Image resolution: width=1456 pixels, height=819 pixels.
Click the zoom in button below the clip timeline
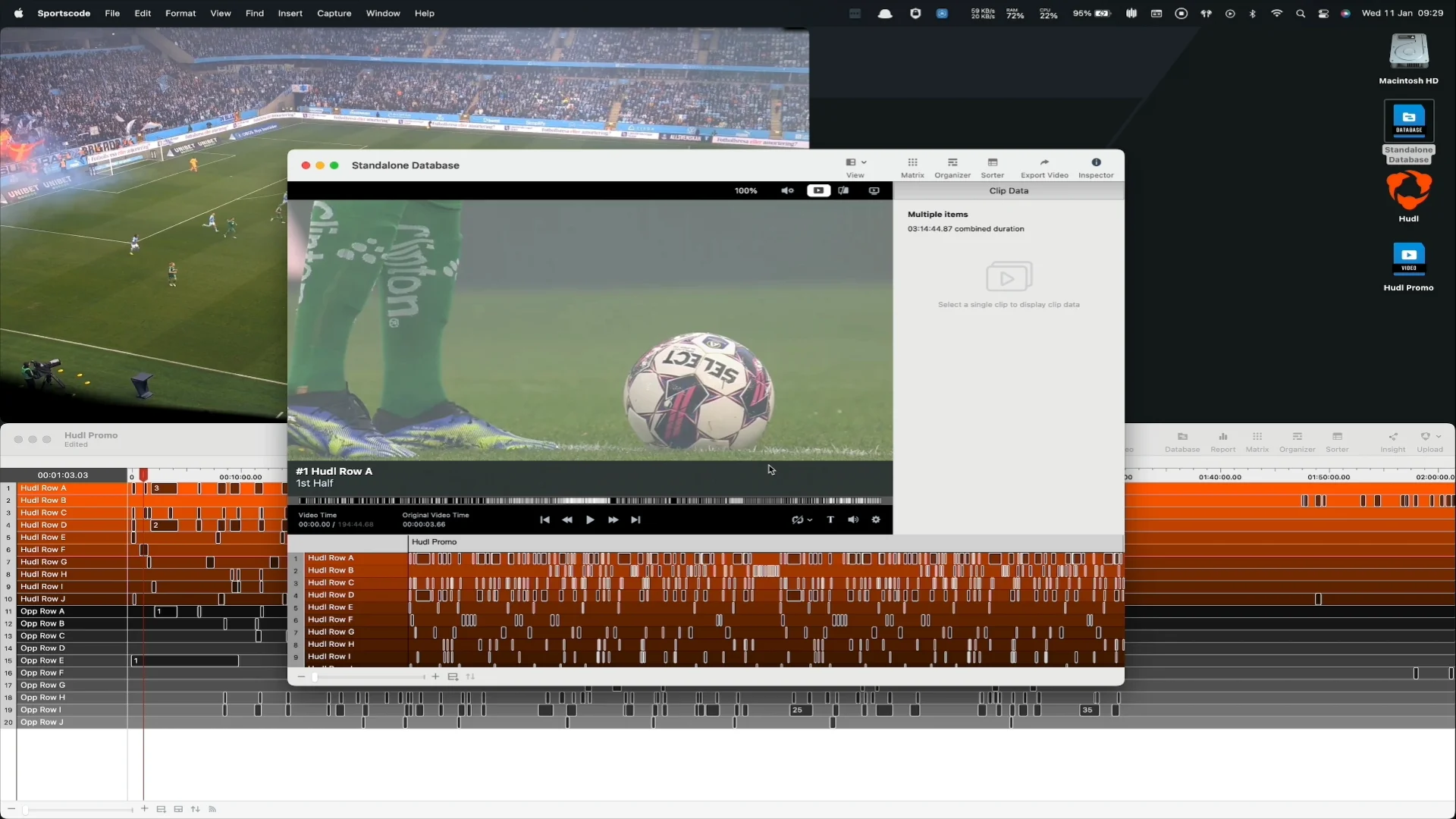[435, 676]
